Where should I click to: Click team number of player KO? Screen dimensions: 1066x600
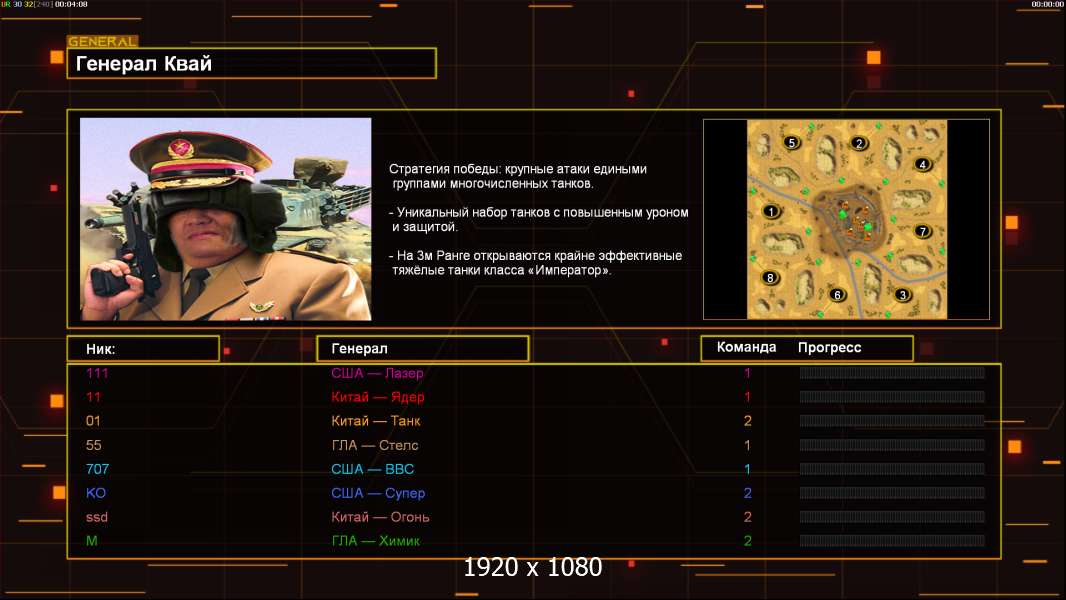pos(747,493)
